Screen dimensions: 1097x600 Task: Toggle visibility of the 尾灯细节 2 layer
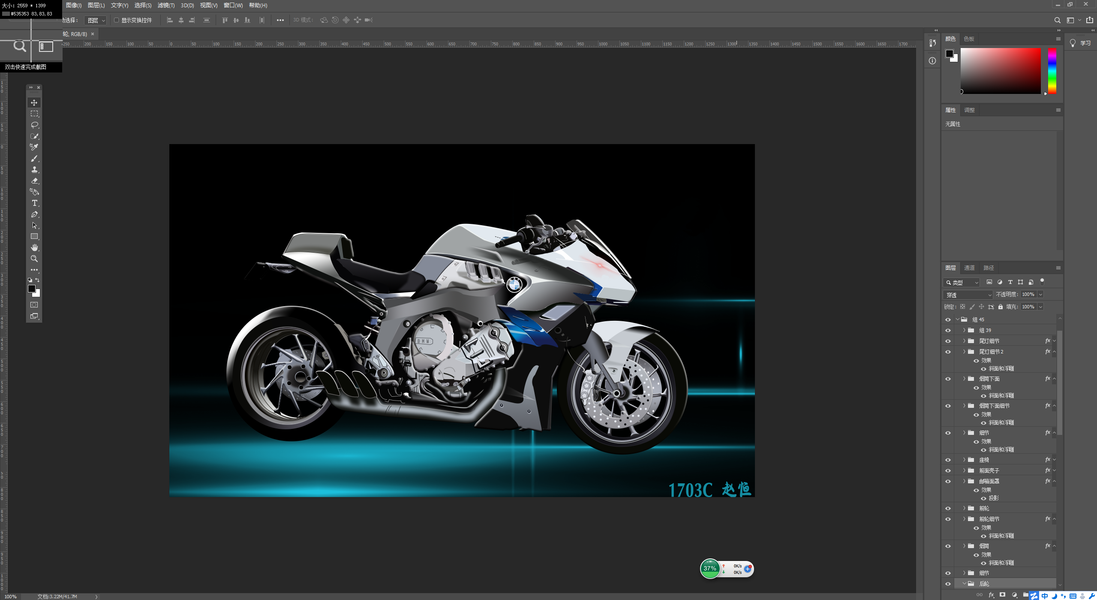click(x=948, y=352)
